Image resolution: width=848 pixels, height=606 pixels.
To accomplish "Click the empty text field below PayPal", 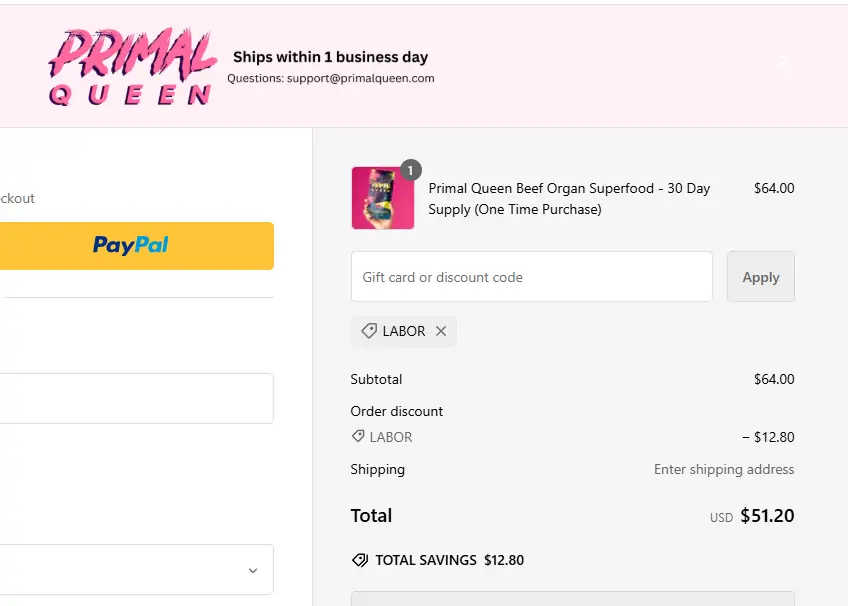I will pos(135,398).
